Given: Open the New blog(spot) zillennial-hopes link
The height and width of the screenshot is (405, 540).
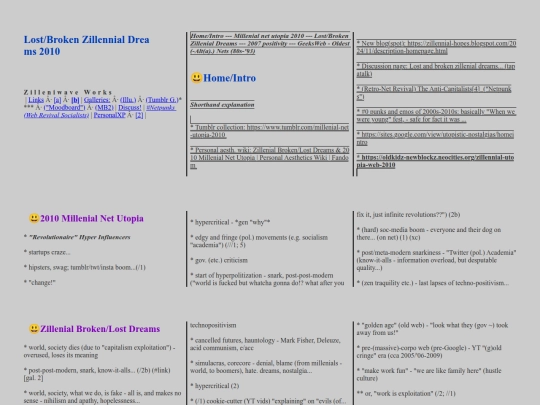Looking at the screenshot, I should tap(436, 47).
